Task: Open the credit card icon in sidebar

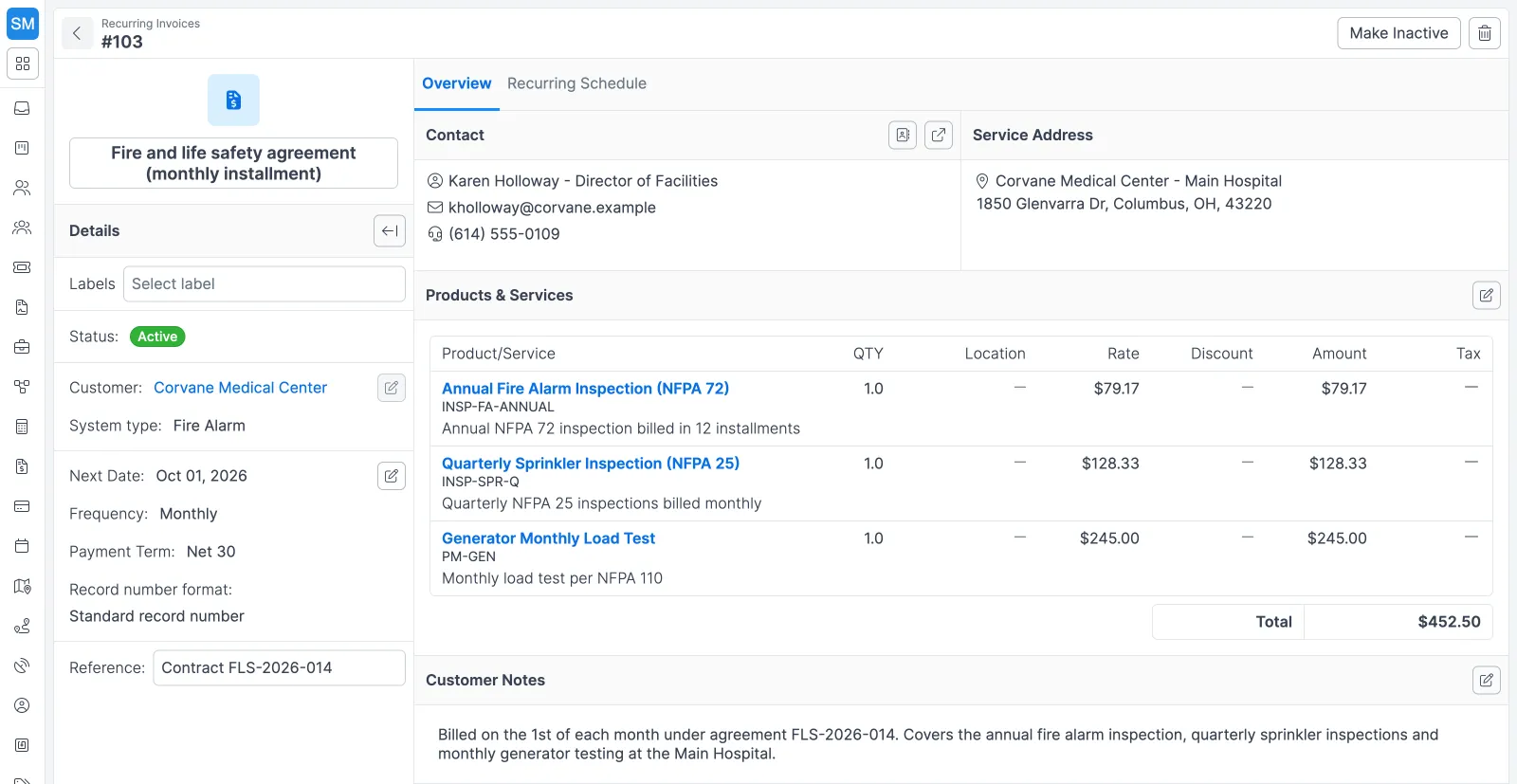Action: [x=23, y=506]
